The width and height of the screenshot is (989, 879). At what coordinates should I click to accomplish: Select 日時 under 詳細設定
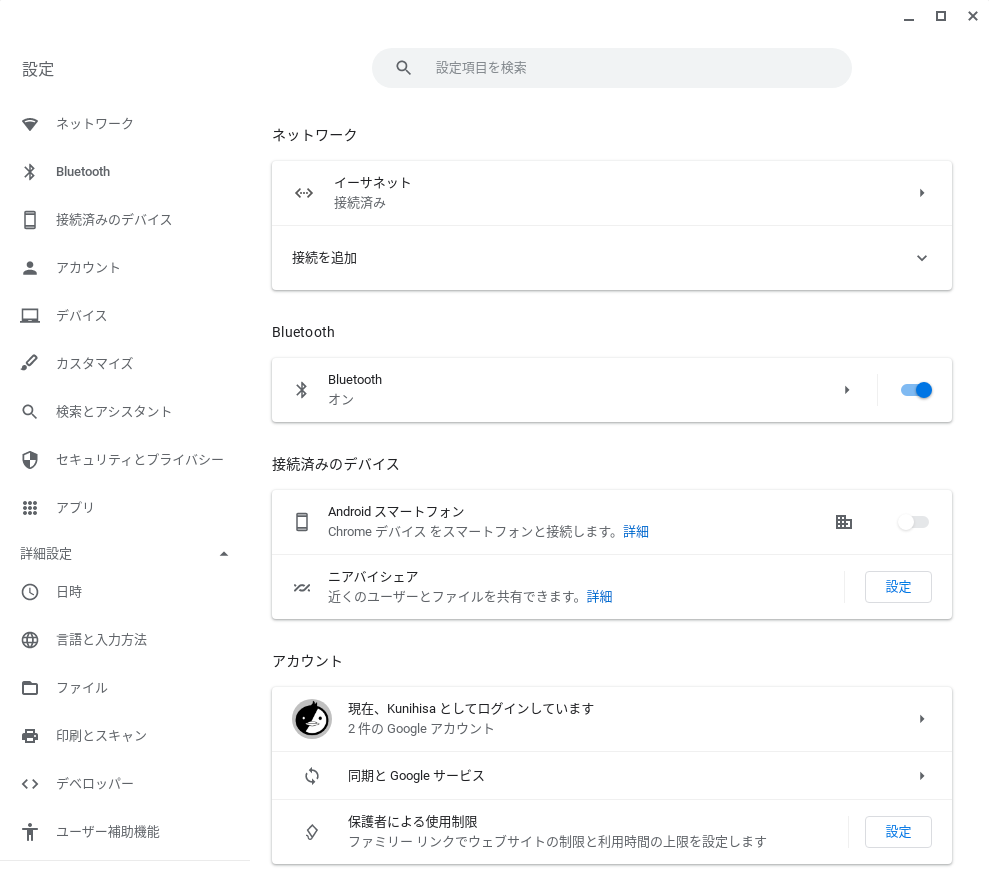tap(69, 591)
